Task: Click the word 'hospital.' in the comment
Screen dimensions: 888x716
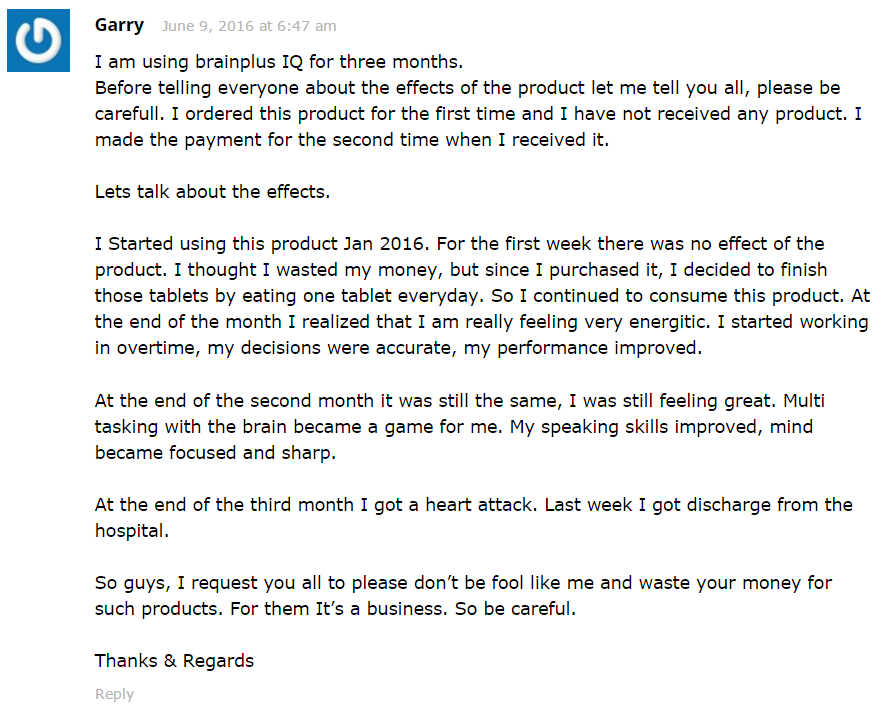Action: [132, 531]
